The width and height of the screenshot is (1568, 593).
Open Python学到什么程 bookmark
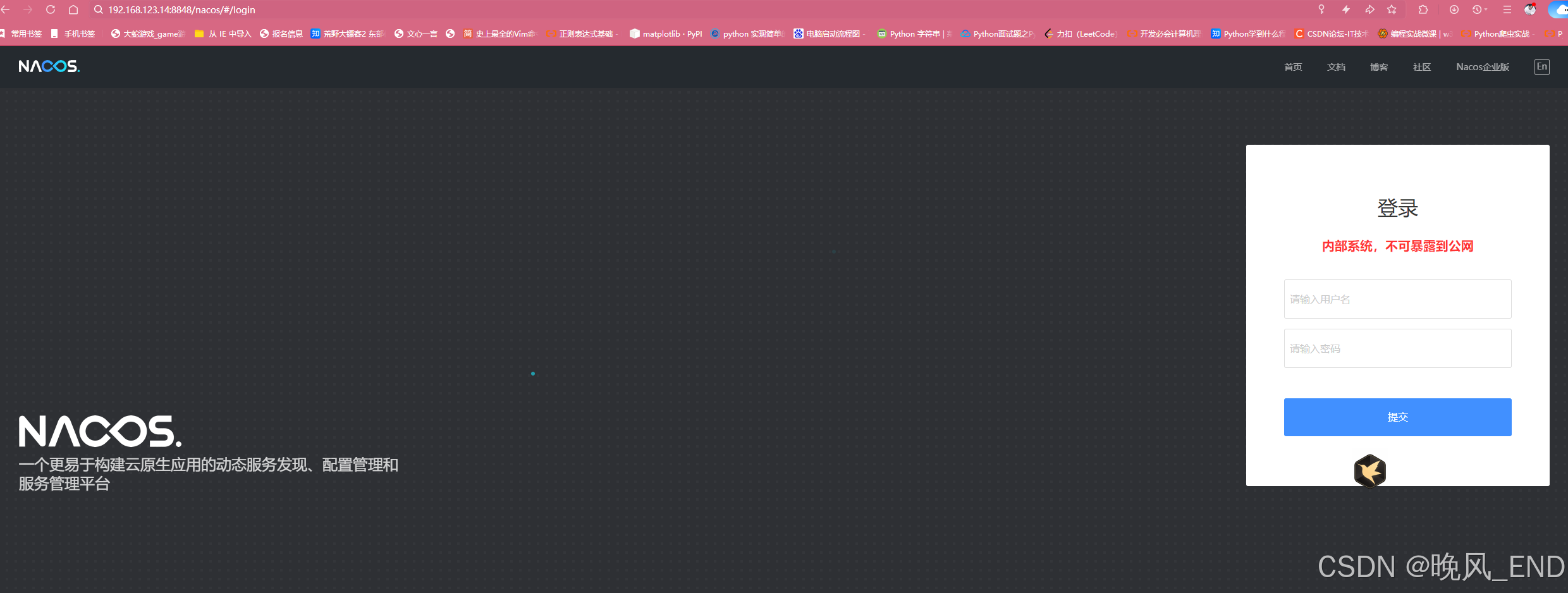[1248, 34]
